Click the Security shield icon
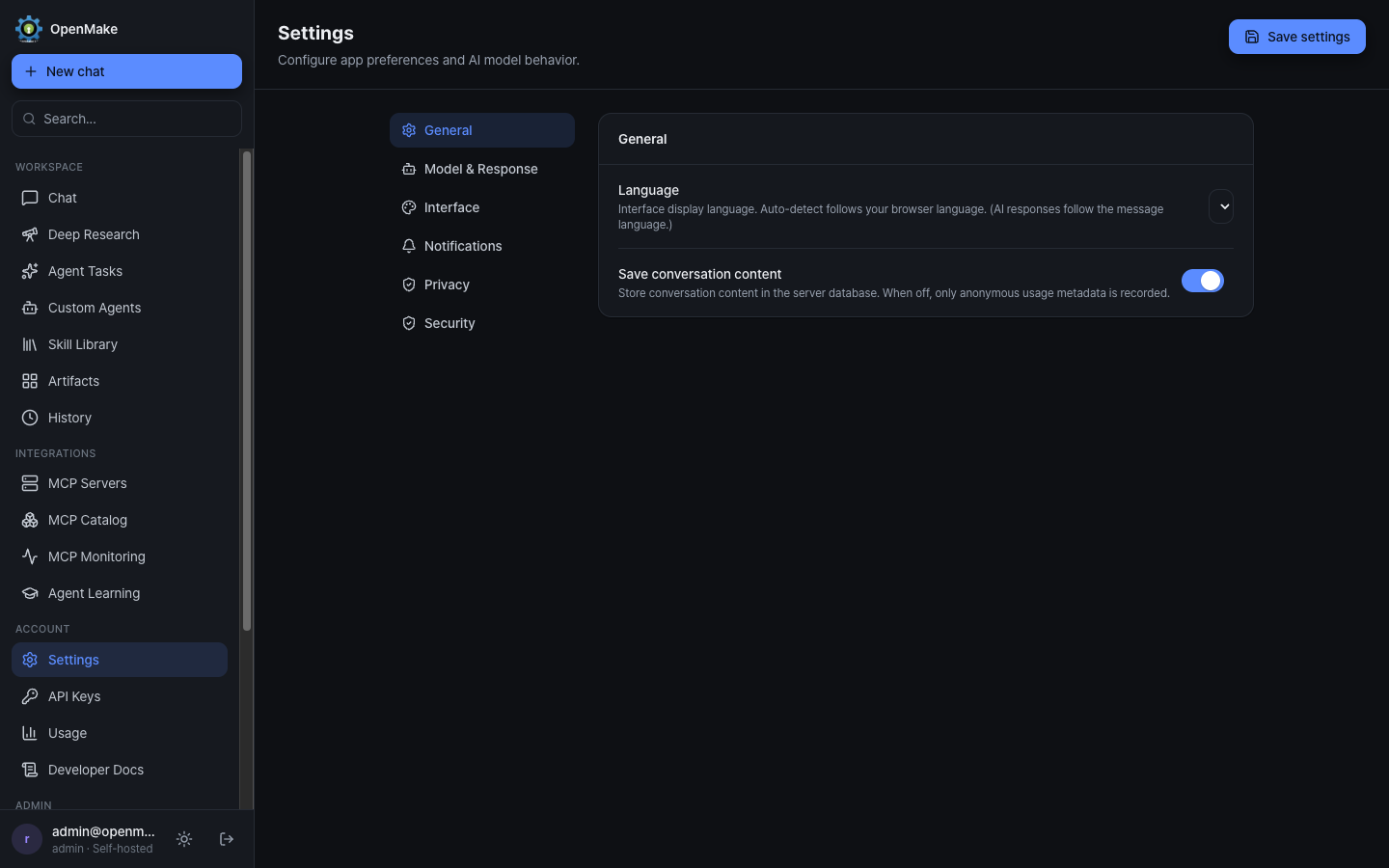This screenshot has width=1389, height=868. tap(409, 323)
